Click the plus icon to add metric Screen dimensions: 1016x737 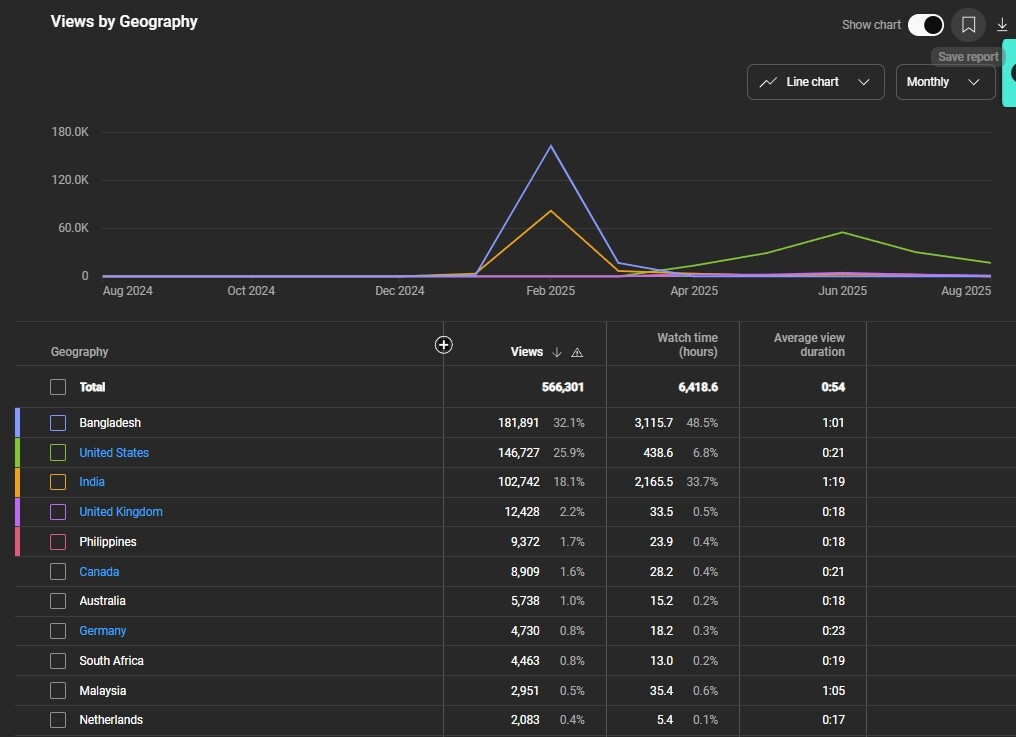point(444,345)
